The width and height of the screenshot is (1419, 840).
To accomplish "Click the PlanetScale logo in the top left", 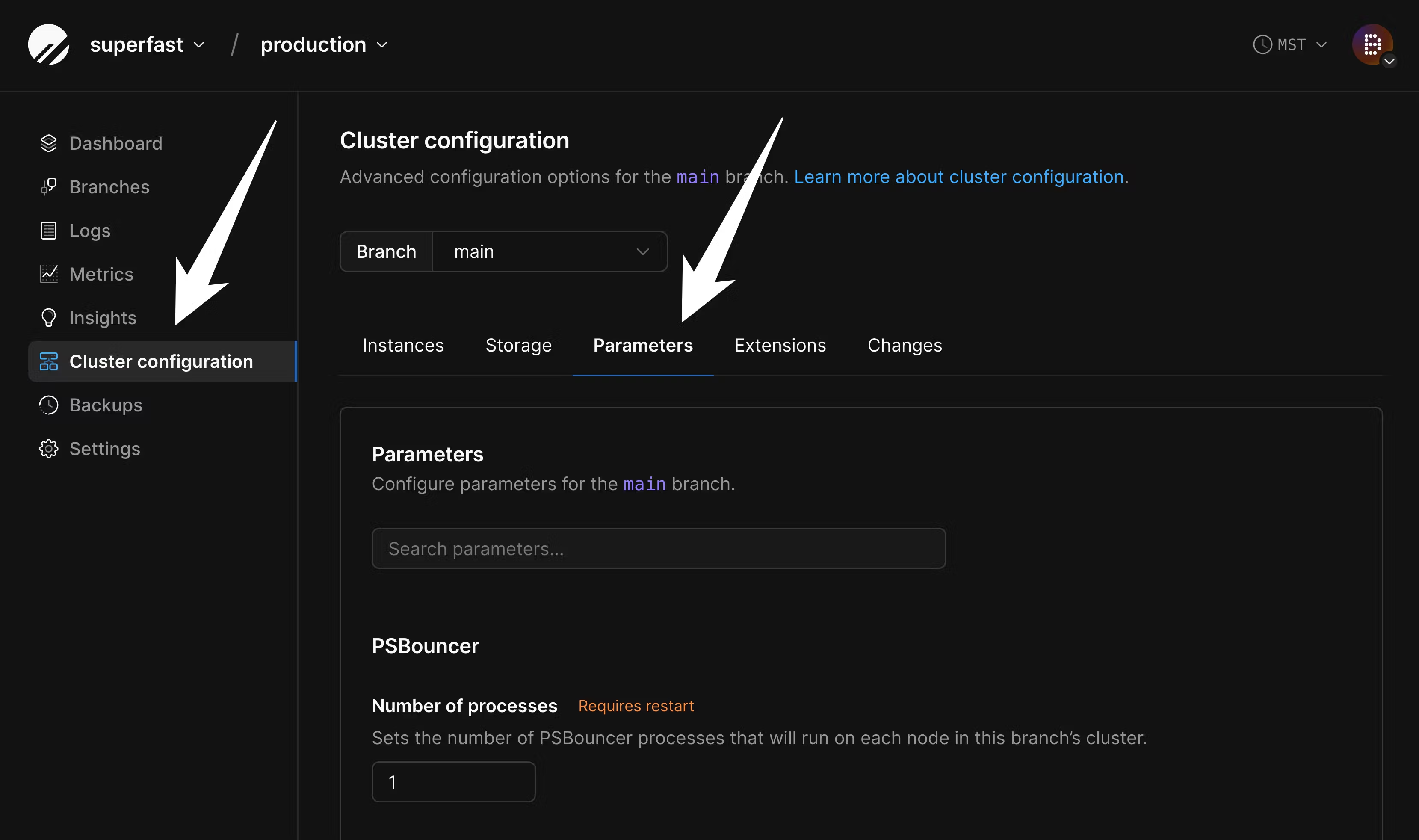I will [x=48, y=44].
